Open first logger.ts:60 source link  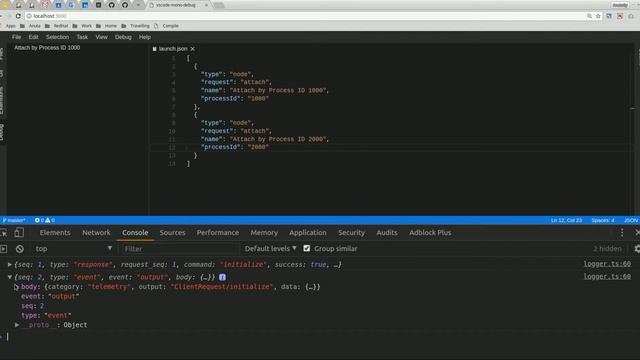pos(607,264)
